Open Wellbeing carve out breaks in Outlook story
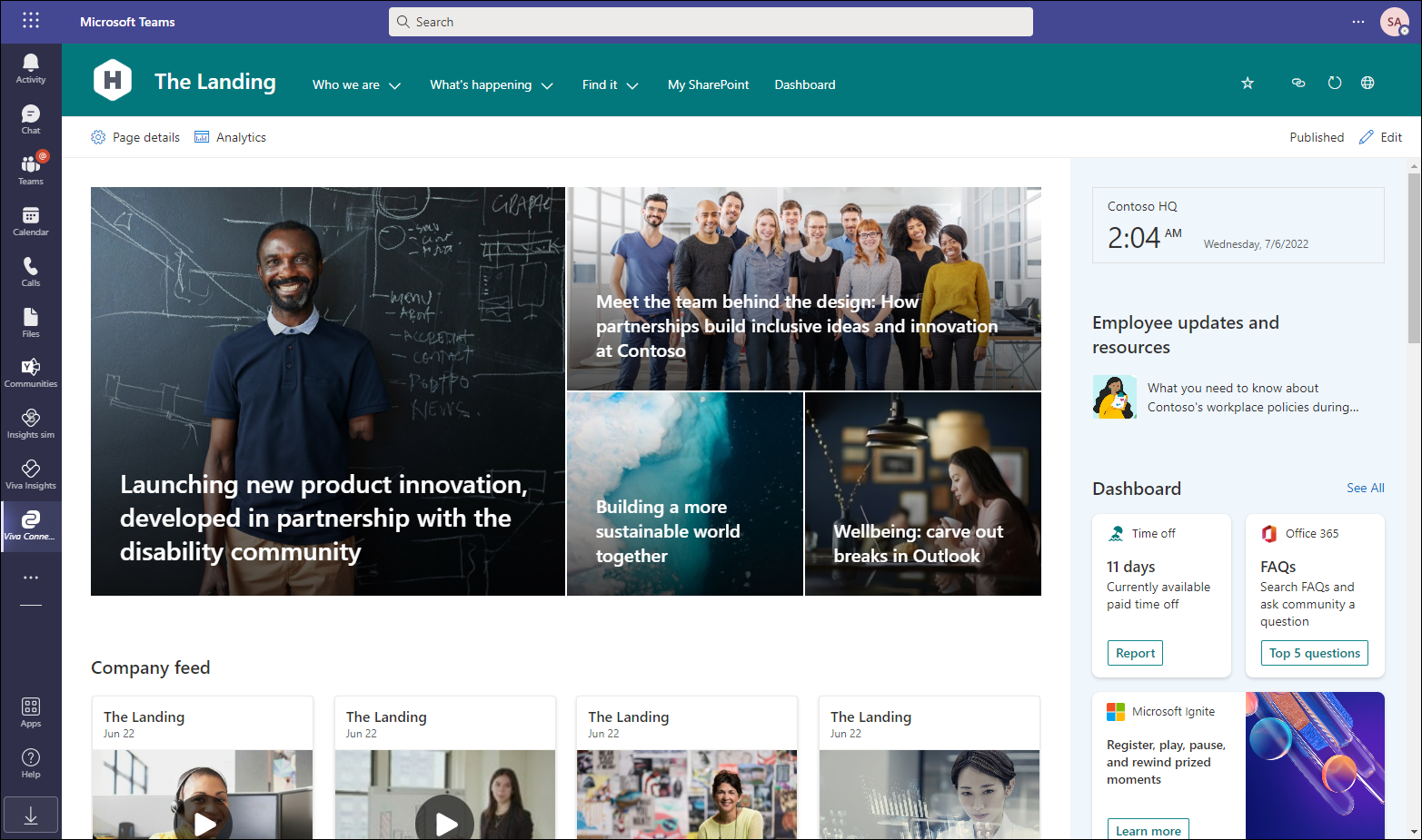The height and width of the screenshot is (840, 1422). (923, 494)
